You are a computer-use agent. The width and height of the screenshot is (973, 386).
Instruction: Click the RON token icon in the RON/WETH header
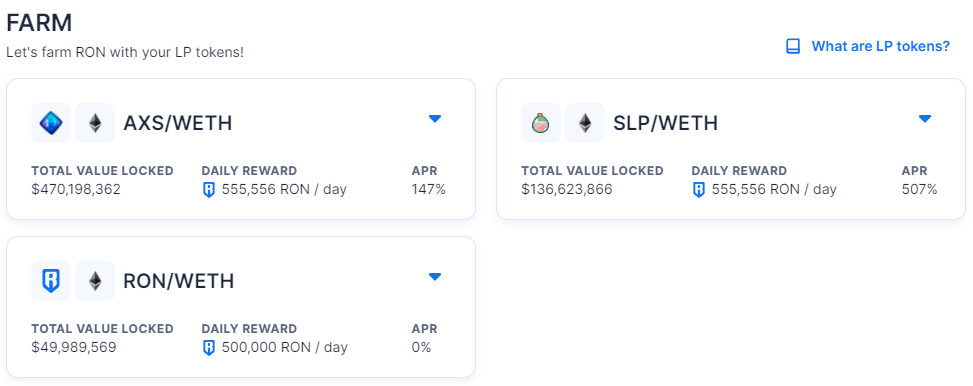point(51,281)
